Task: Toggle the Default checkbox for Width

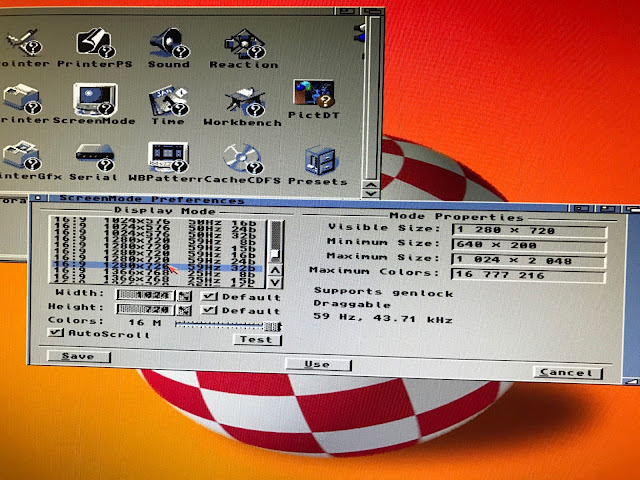Action: click(x=209, y=296)
